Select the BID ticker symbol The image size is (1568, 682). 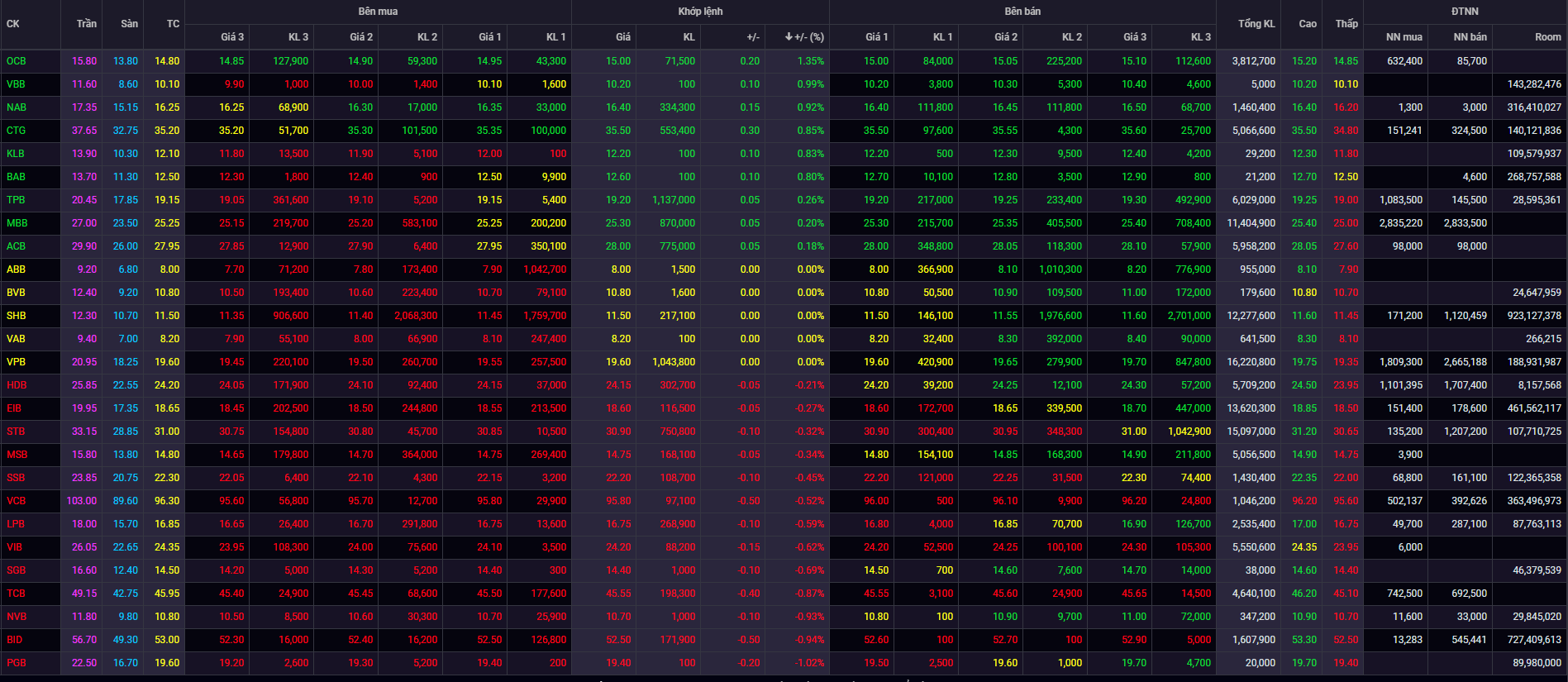14,640
